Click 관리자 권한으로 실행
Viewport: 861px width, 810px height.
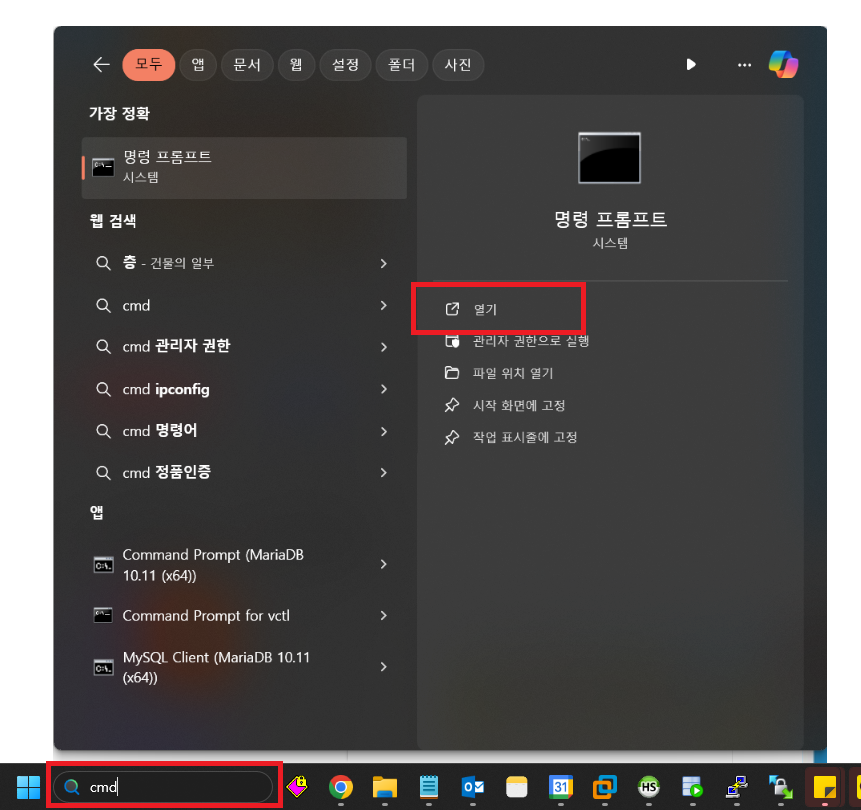point(516,341)
